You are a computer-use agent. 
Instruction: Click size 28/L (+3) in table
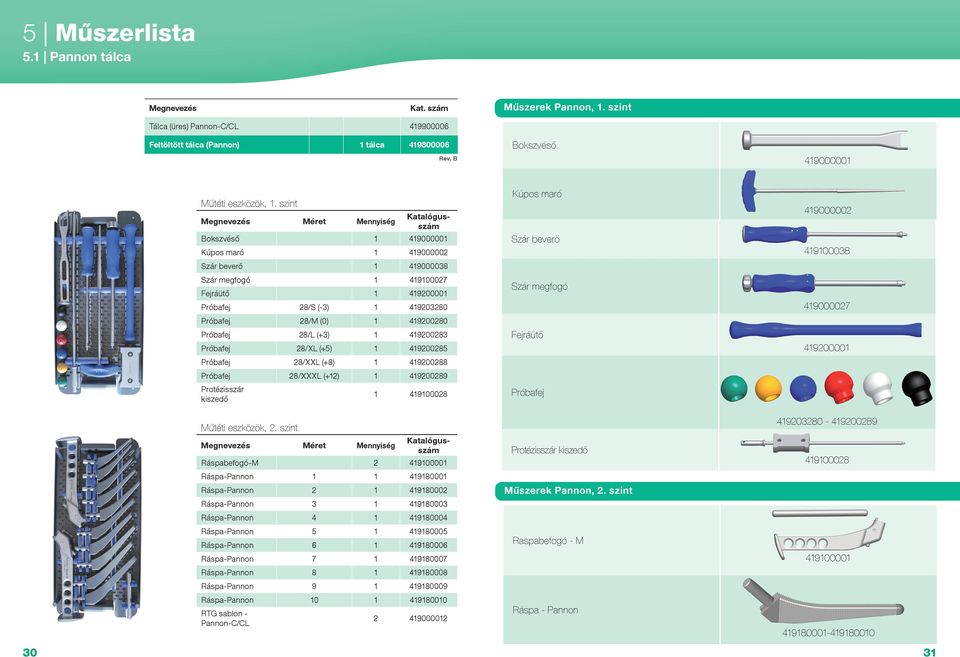[x=314, y=335]
